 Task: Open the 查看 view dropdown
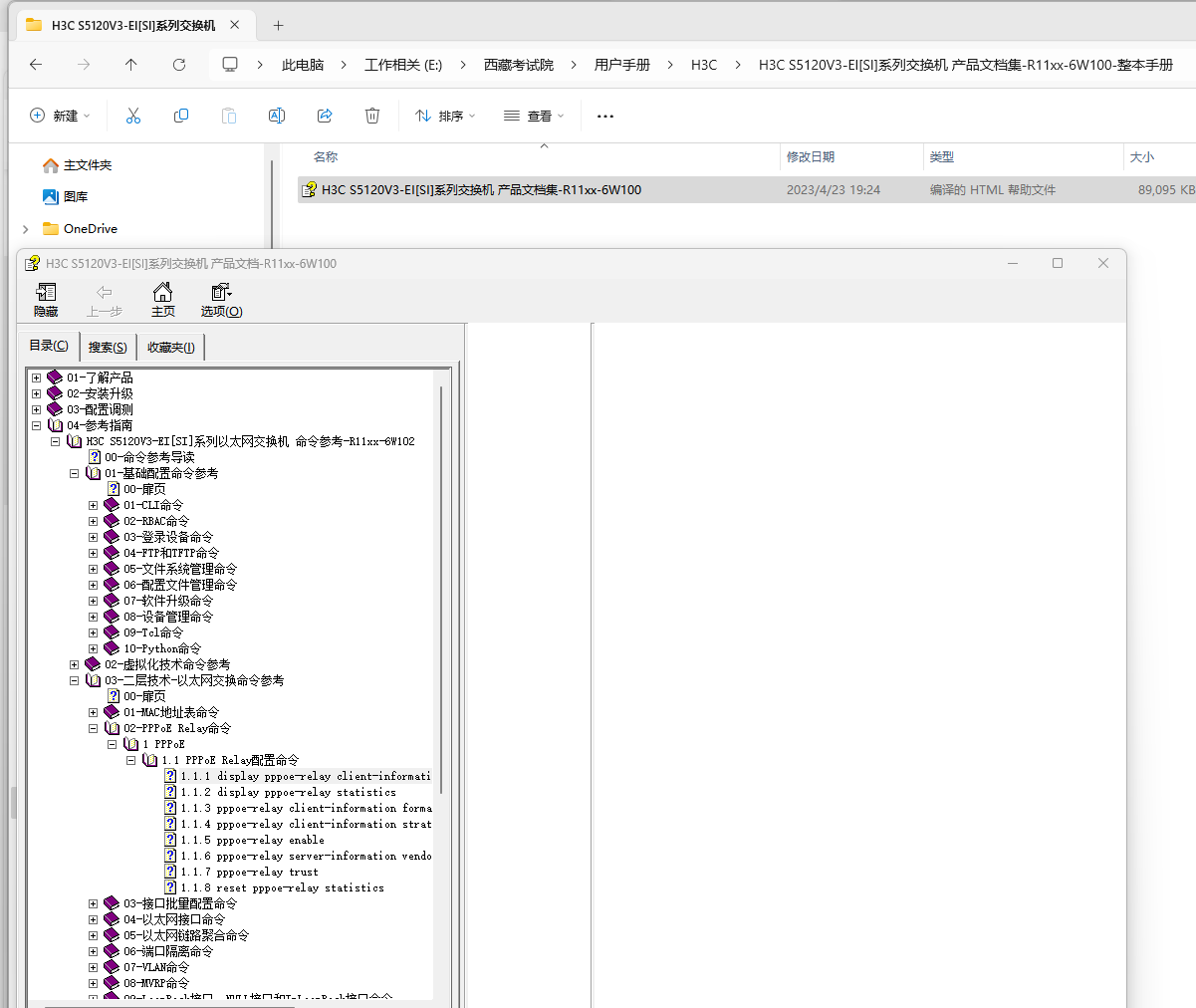534,117
